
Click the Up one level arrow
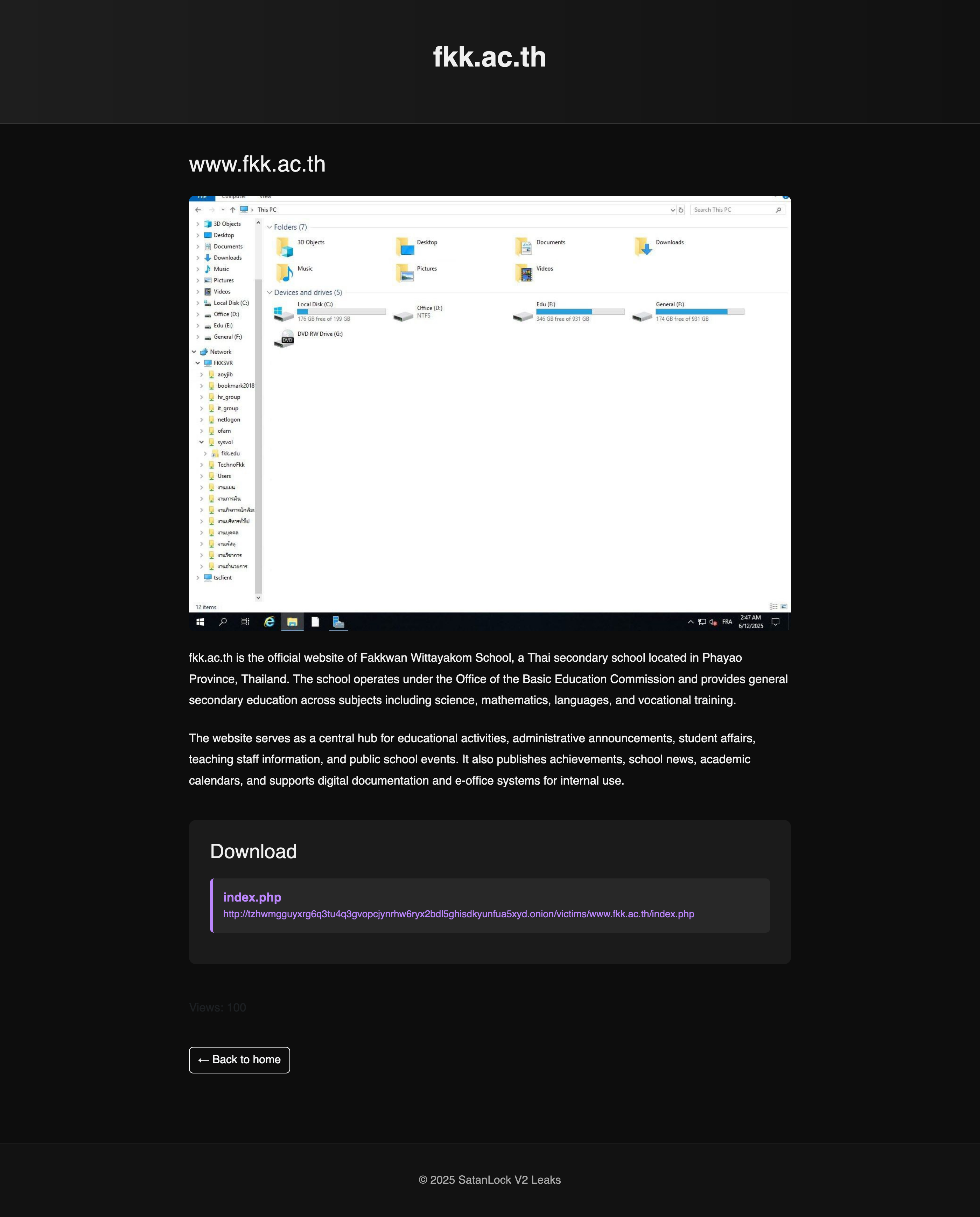[233, 209]
